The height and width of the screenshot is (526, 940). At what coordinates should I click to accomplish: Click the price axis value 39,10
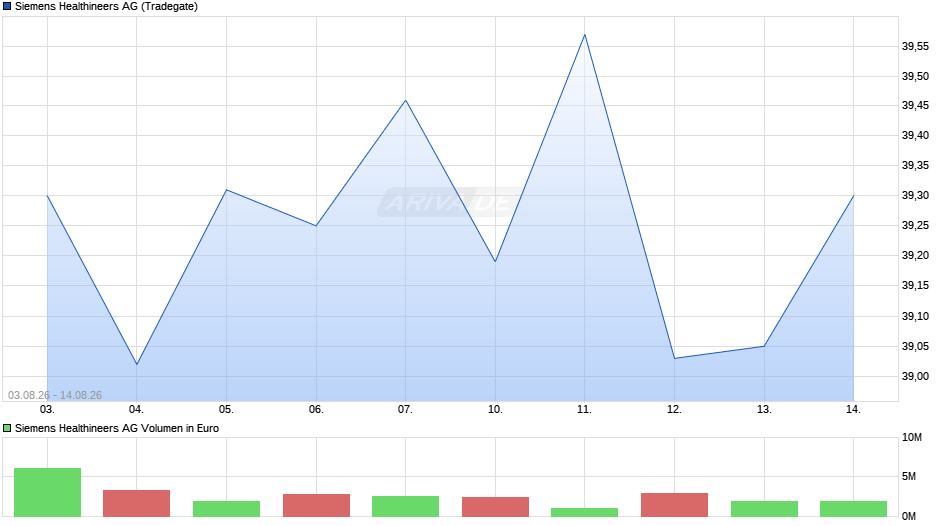(x=915, y=316)
